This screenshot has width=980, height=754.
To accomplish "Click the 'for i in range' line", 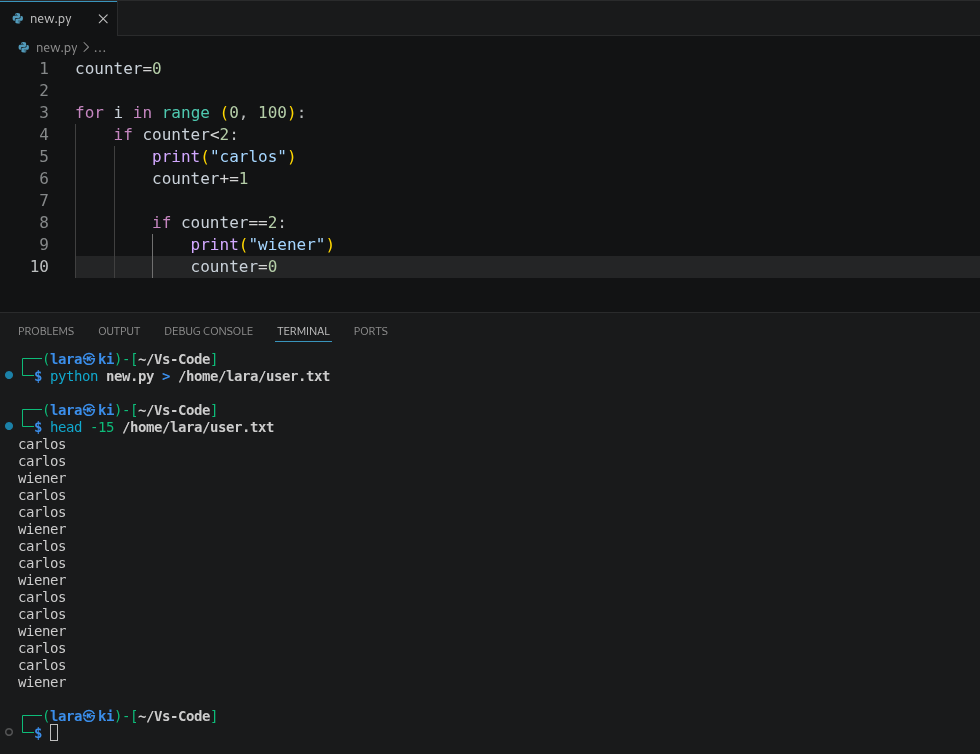I will (190, 113).
